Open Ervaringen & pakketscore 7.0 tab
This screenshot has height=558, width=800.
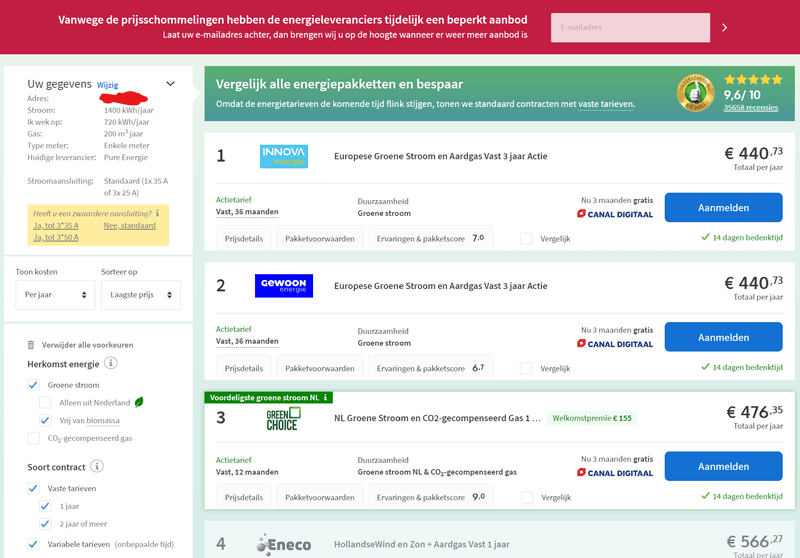click(x=431, y=238)
